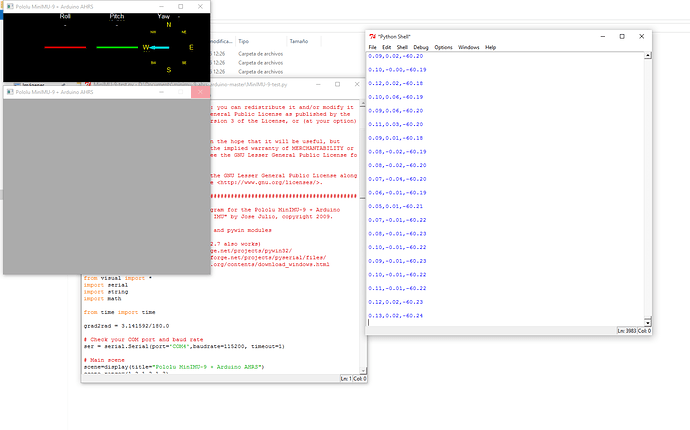Open the Help menu in Python Shell
The height and width of the screenshot is (430, 690).
490,47
